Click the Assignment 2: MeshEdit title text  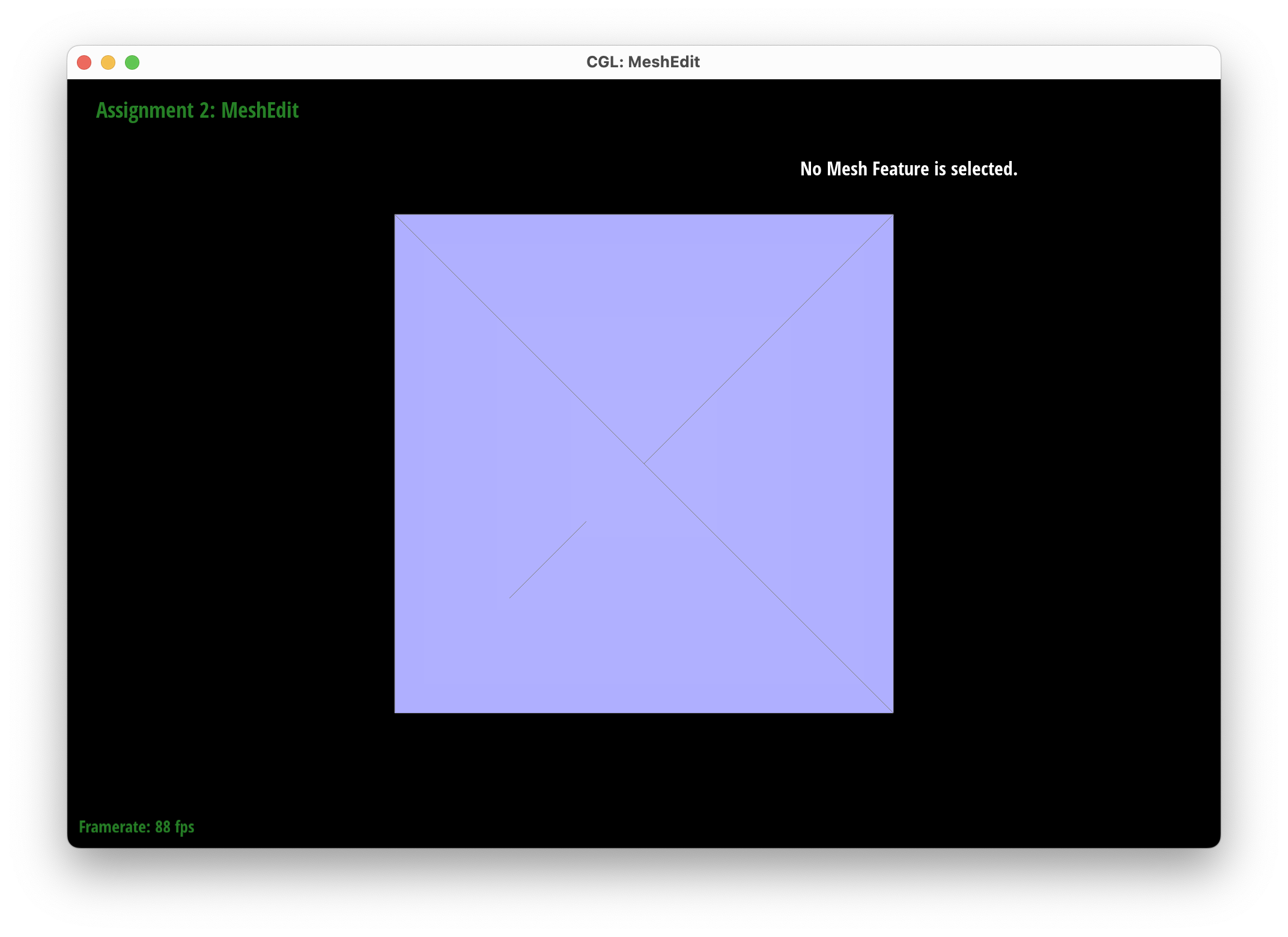tap(197, 110)
